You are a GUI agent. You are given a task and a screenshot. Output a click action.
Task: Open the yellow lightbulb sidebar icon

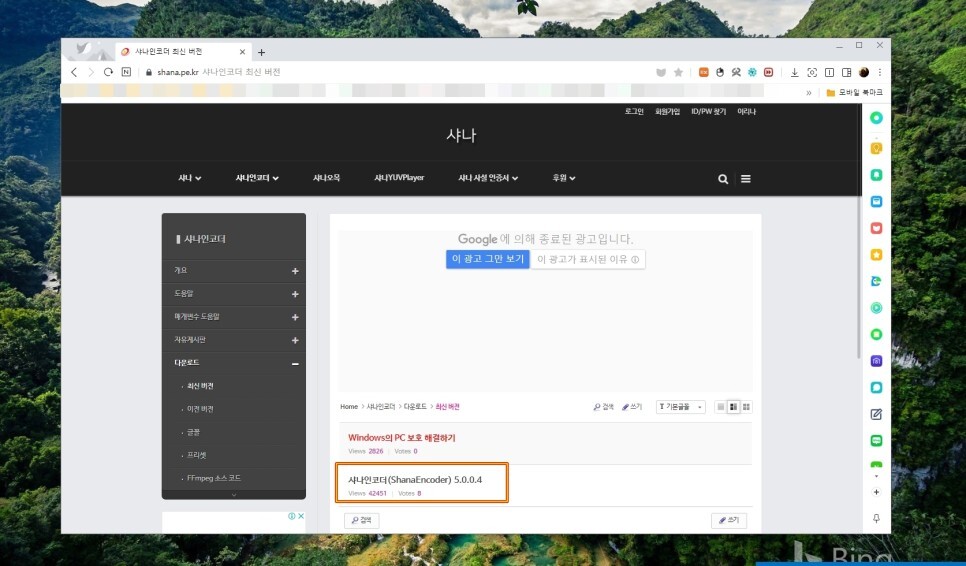click(876, 148)
